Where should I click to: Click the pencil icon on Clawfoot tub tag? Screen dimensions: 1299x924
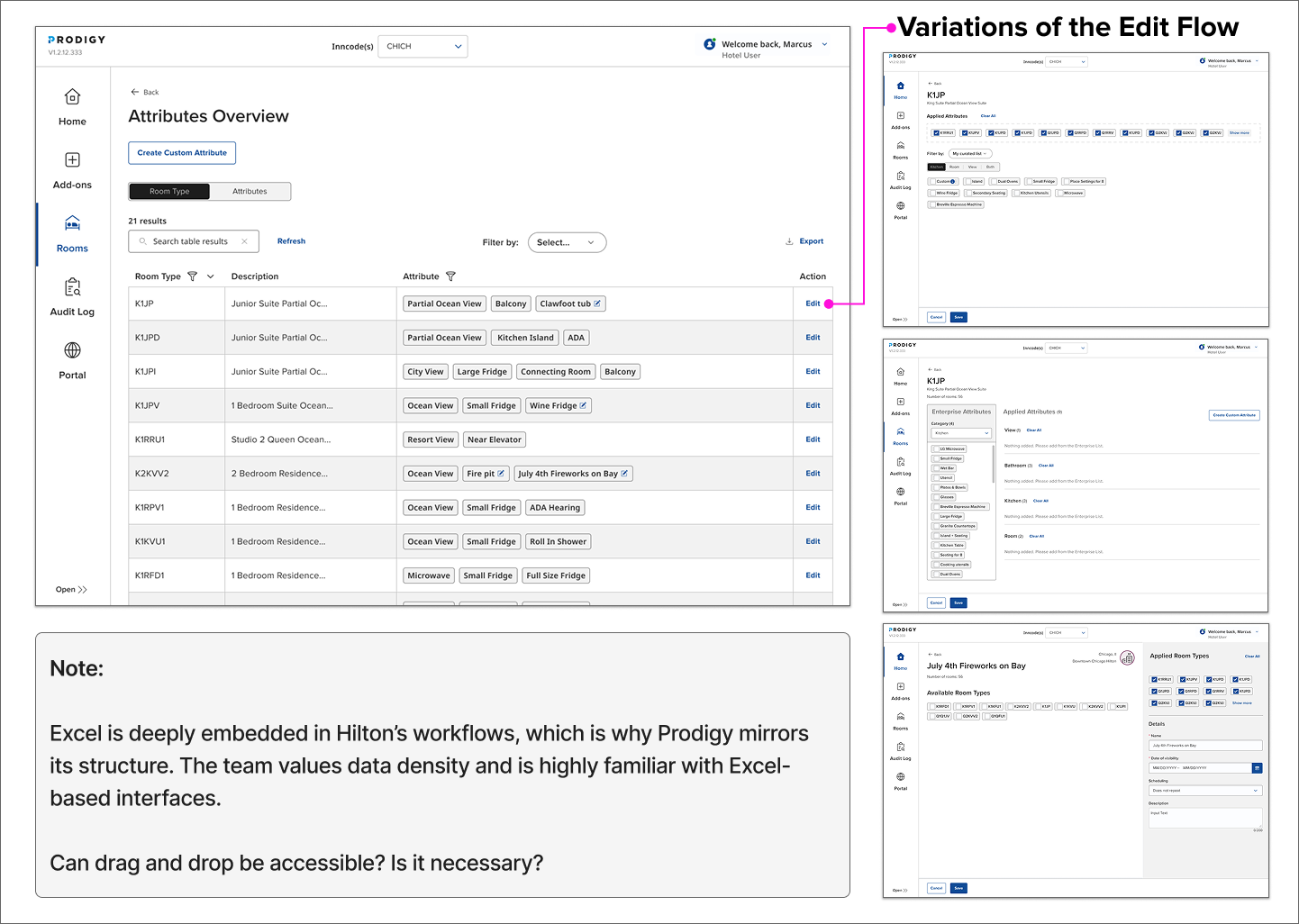597,303
